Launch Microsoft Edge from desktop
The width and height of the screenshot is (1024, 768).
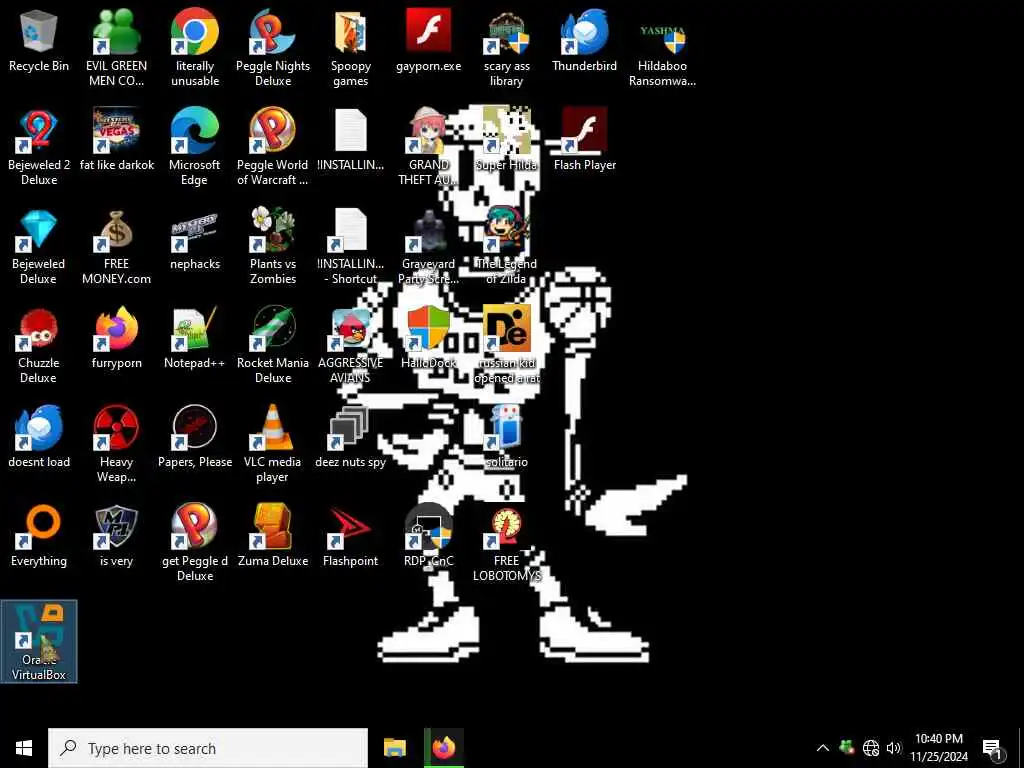tap(195, 146)
